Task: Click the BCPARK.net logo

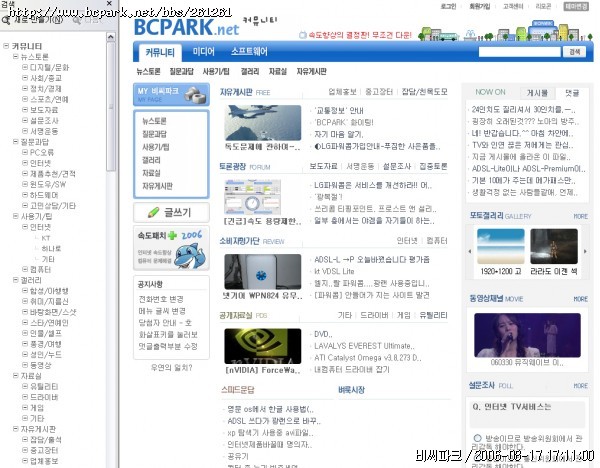Action: [x=186, y=27]
